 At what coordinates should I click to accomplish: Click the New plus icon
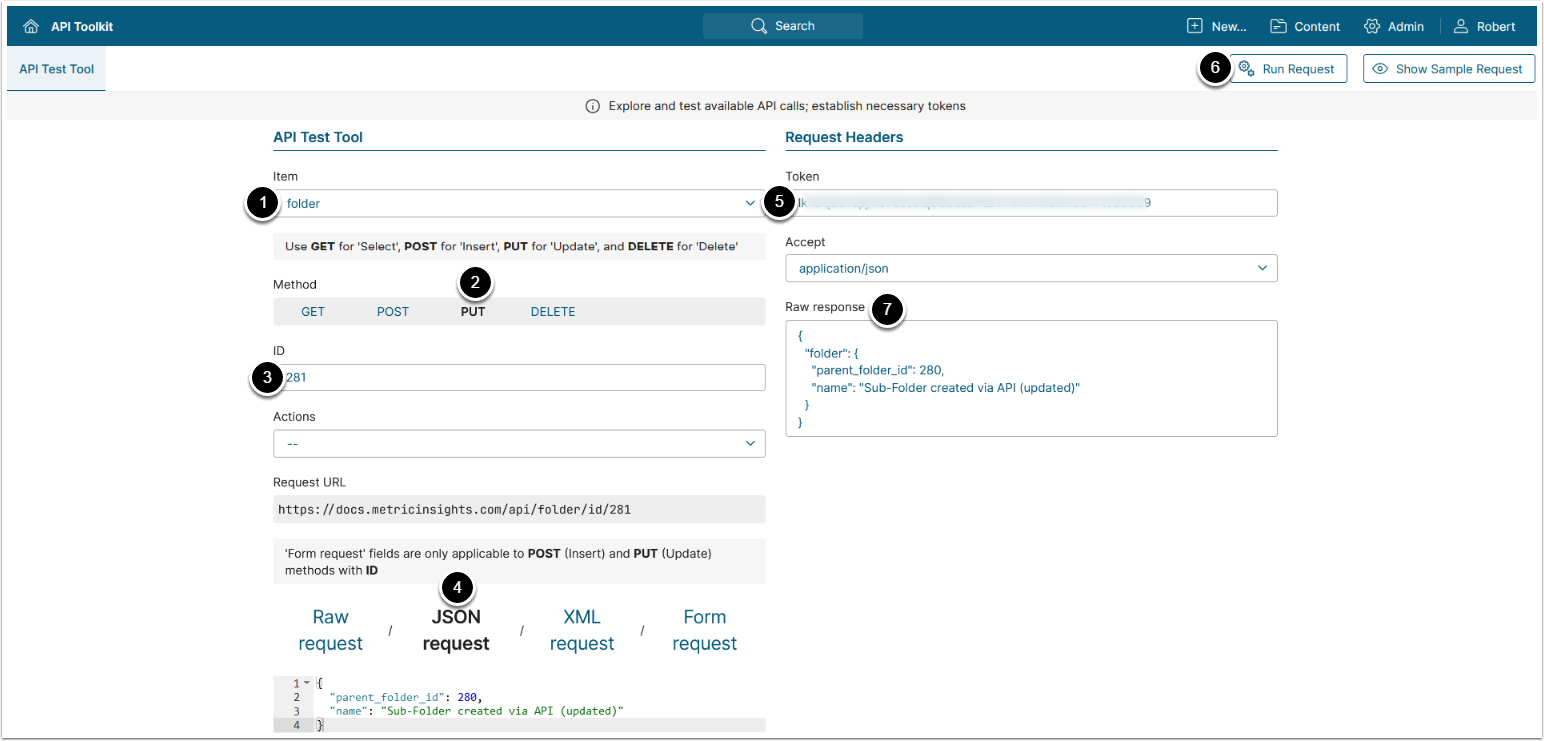coord(1195,26)
